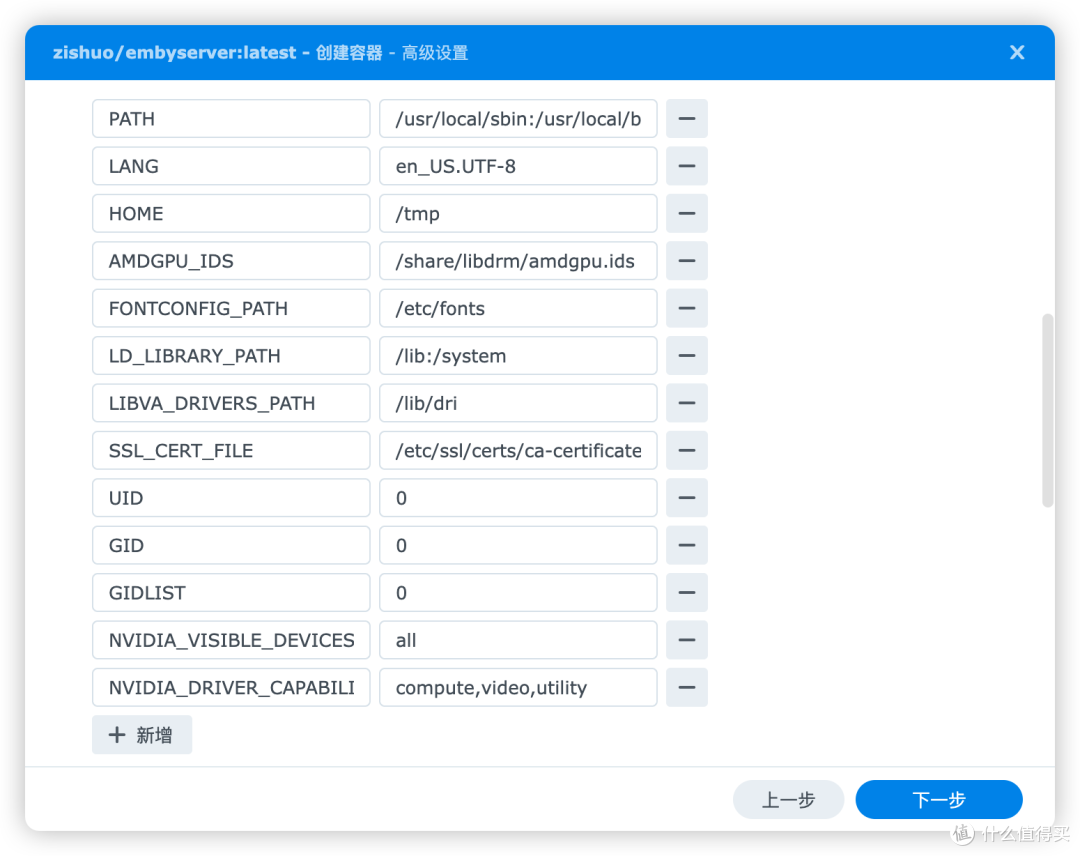The width and height of the screenshot is (1080, 856).
Task: Click the en_US.UTF-8 value field
Action: pos(517,166)
